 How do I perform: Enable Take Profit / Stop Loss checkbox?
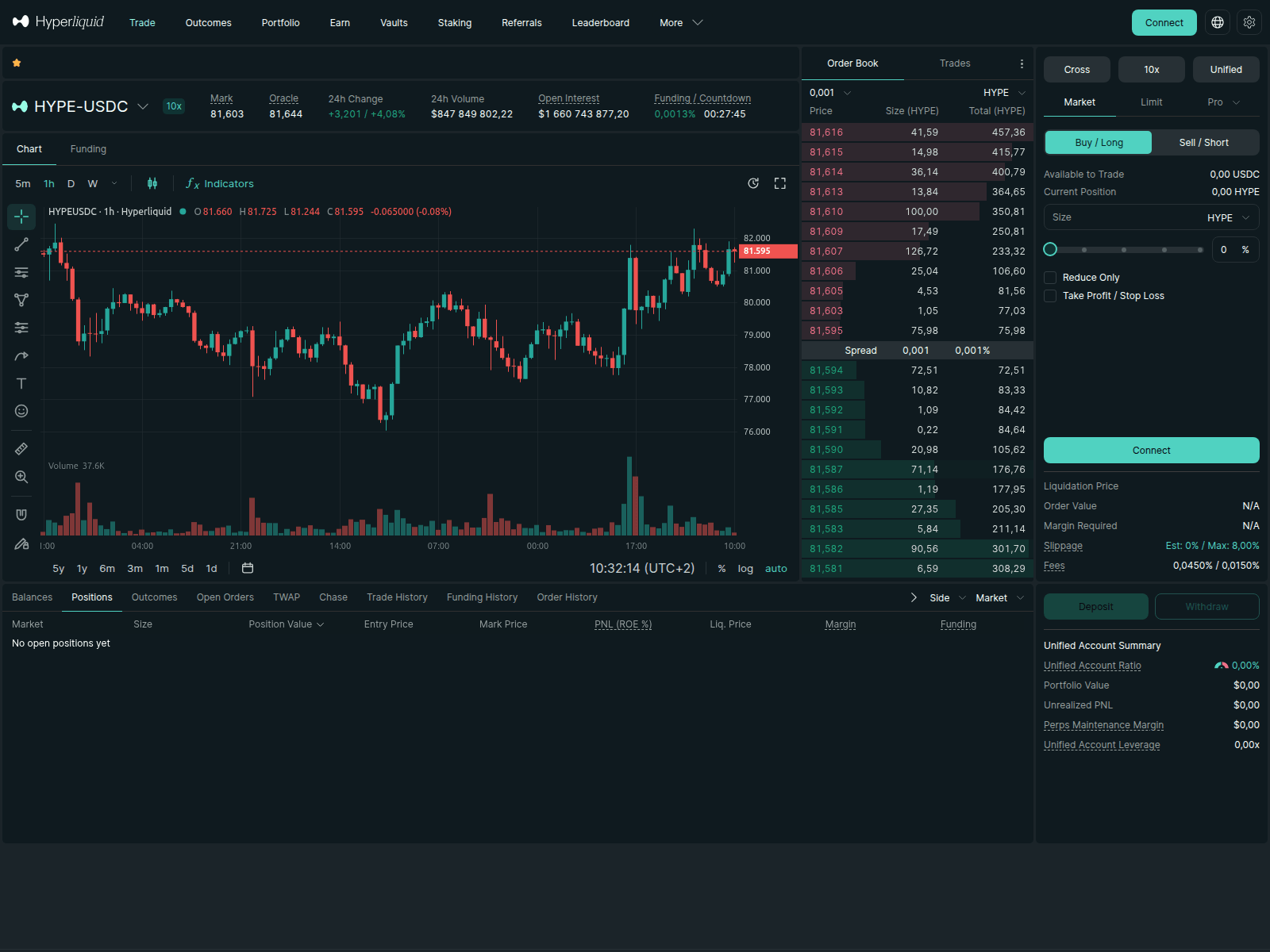[x=1050, y=296]
